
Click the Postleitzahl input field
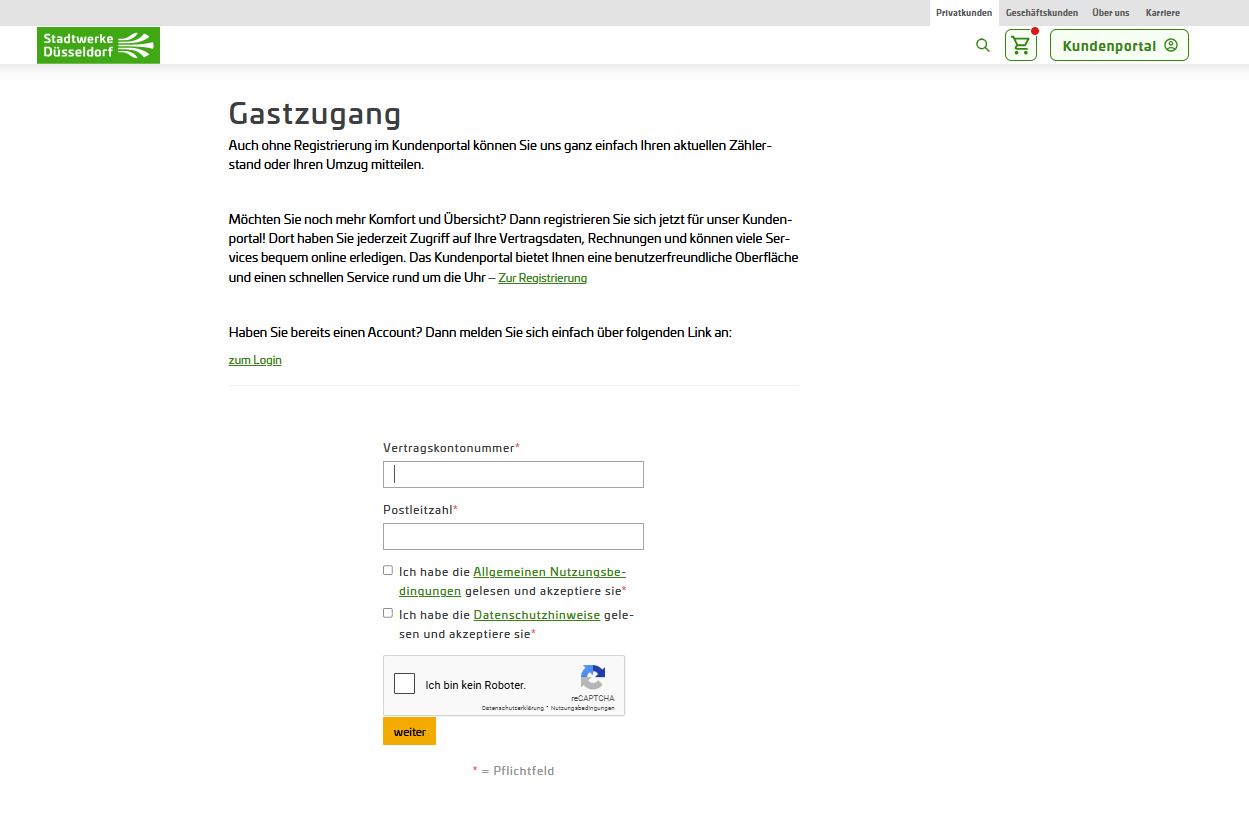(513, 536)
